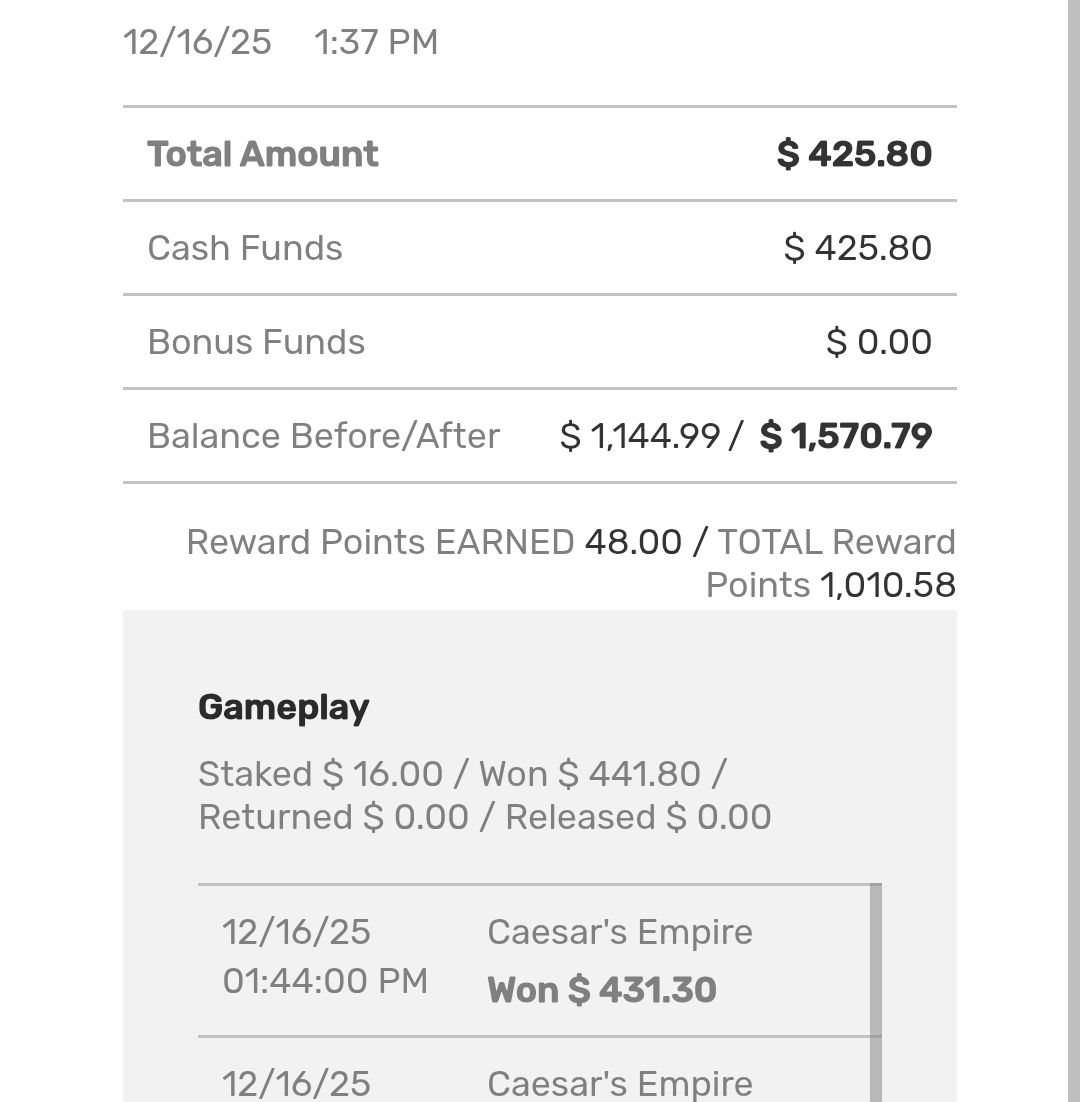Screen dimensions: 1080x1102
Task: Click the after balance $ 1,570.79
Action: click(846, 436)
